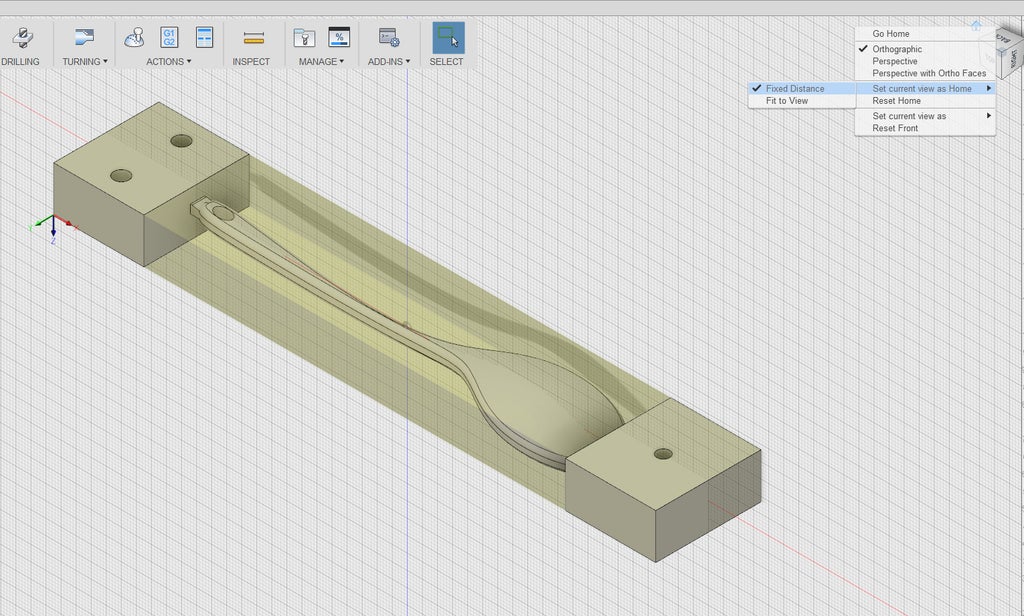Expand the ACTIONS dropdown menu

point(168,62)
